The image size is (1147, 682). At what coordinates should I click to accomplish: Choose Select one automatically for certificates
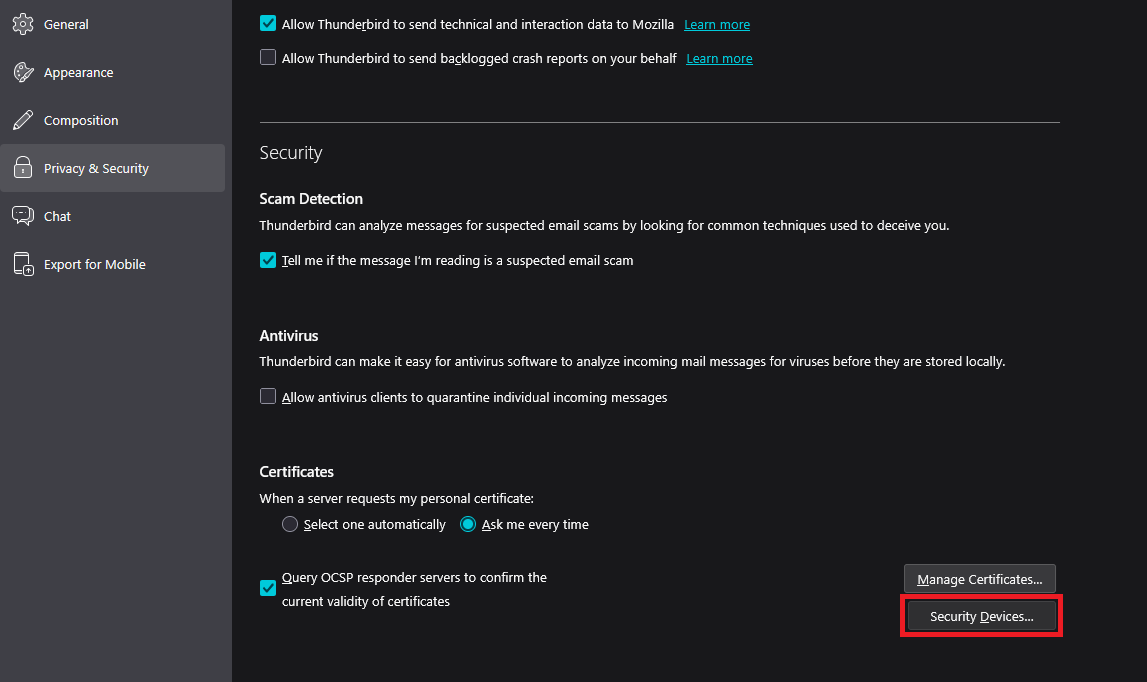pos(290,524)
